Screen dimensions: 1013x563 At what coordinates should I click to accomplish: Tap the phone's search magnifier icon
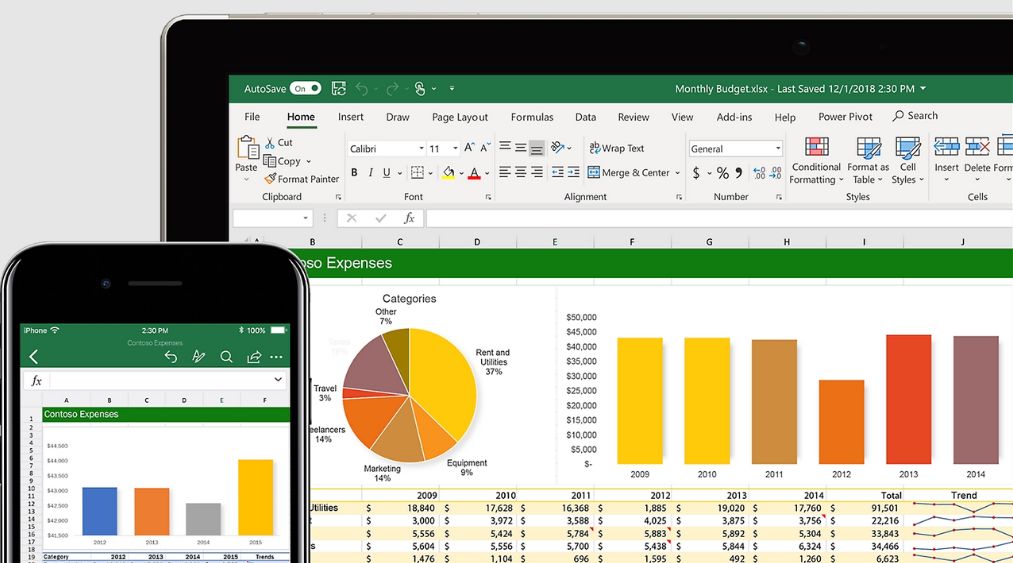click(x=226, y=357)
